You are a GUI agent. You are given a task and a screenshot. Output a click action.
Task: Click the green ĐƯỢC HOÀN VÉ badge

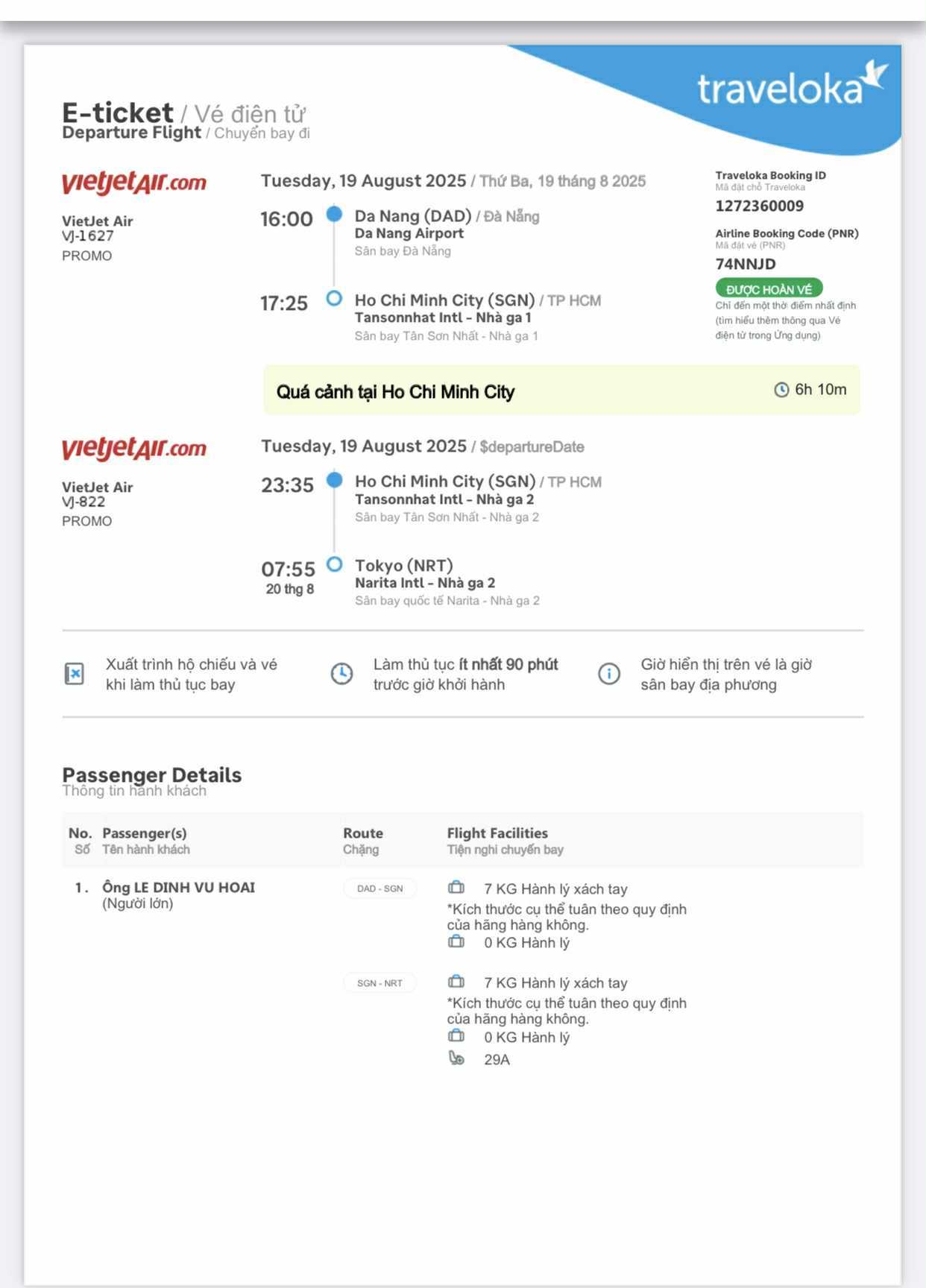click(x=769, y=289)
